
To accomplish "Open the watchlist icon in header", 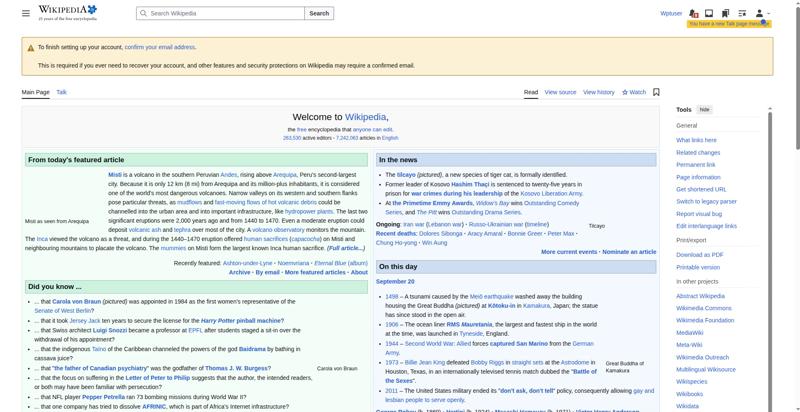I will (x=742, y=13).
